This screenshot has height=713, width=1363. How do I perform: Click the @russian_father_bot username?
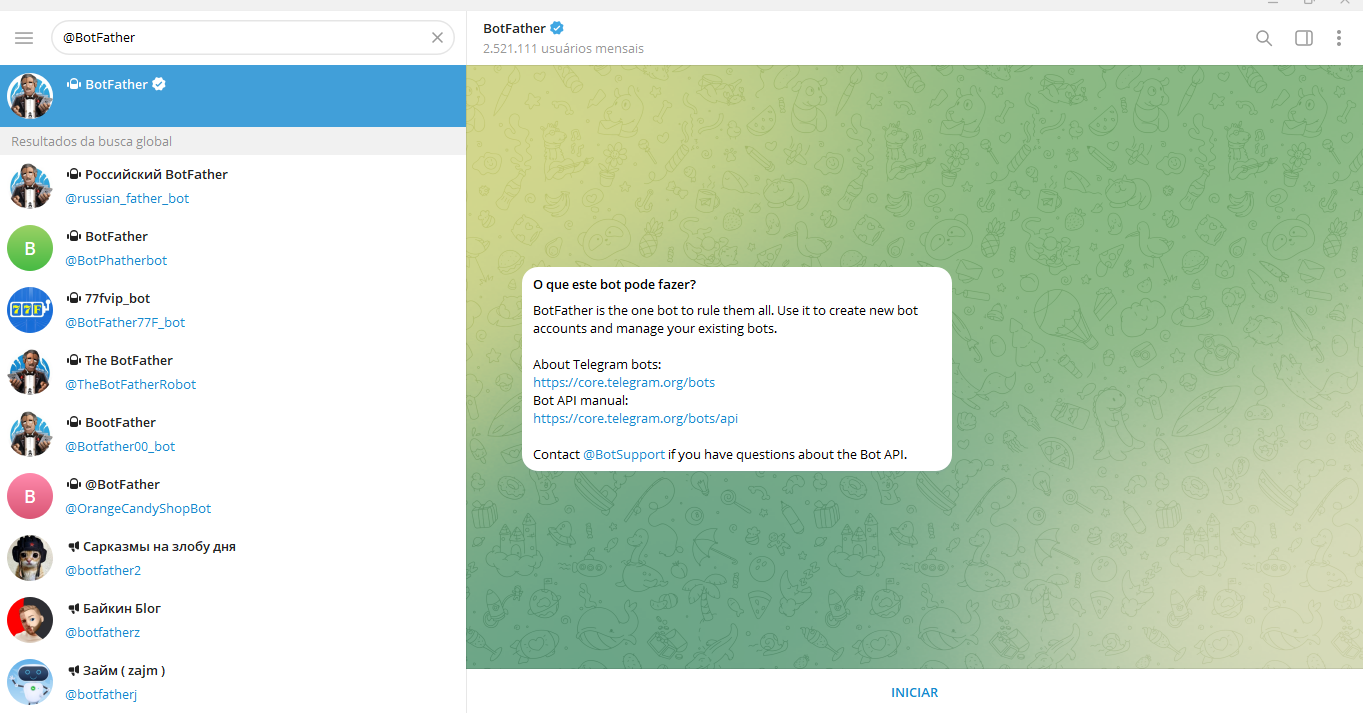coord(127,198)
